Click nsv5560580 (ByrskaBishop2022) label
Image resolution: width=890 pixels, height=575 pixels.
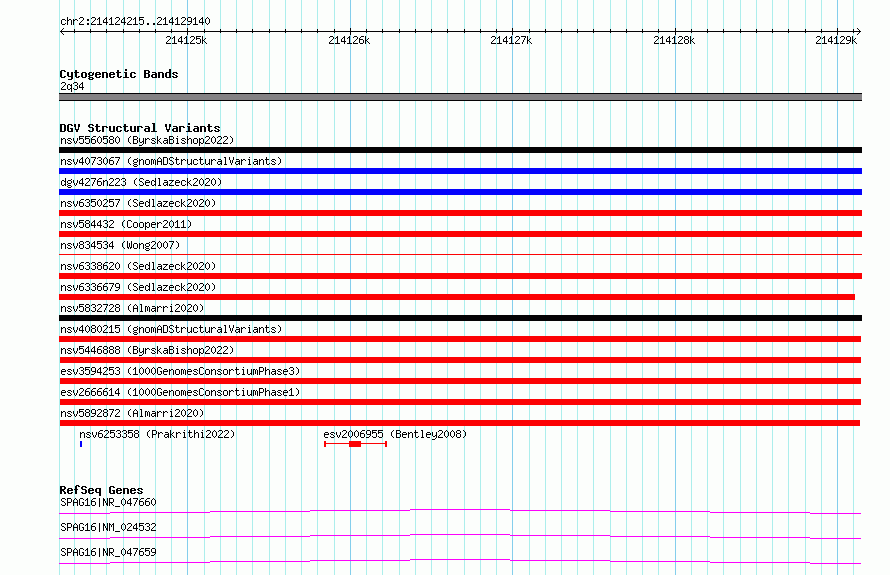click(147, 140)
